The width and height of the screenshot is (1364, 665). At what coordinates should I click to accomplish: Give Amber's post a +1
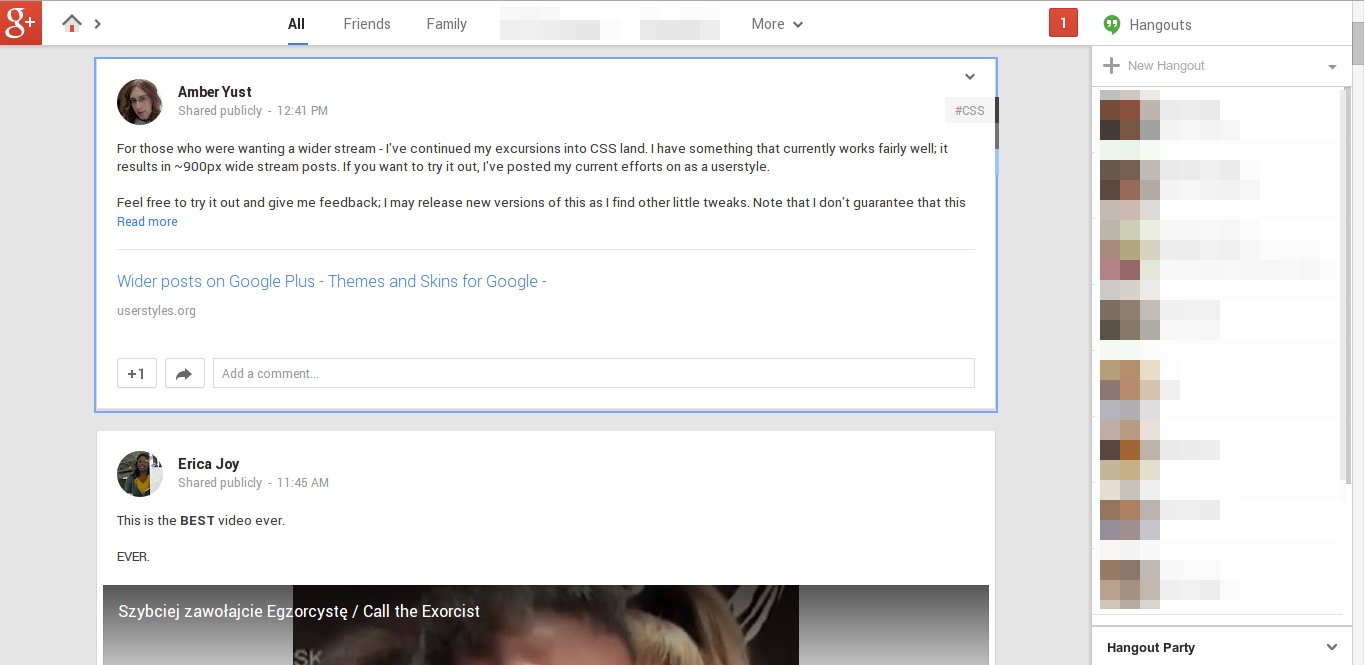(136, 373)
